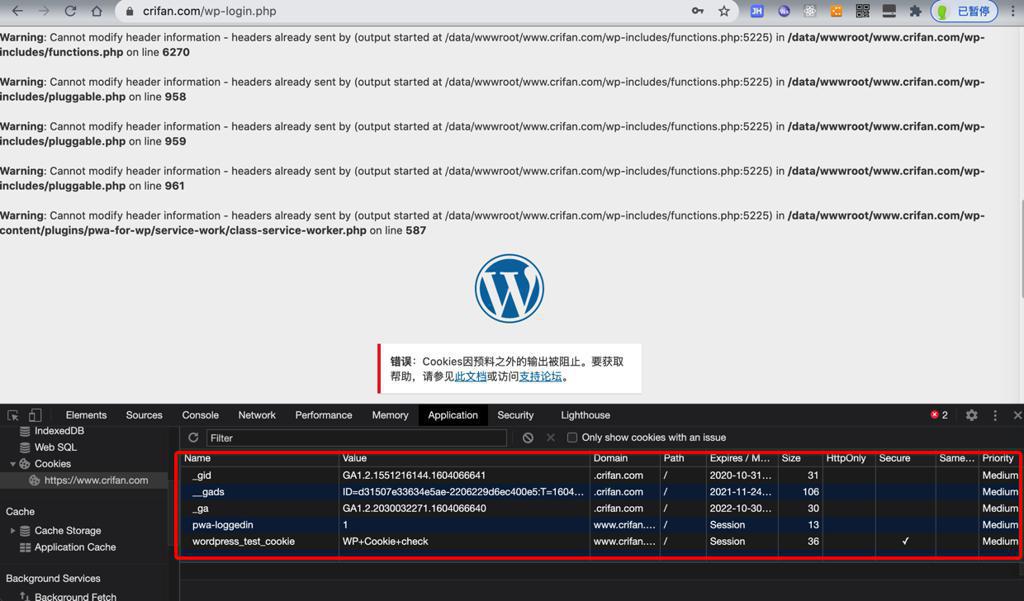Open the 此文档 documentation link
The width and height of the screenshot is (1024, 601).
coord(470,376)
